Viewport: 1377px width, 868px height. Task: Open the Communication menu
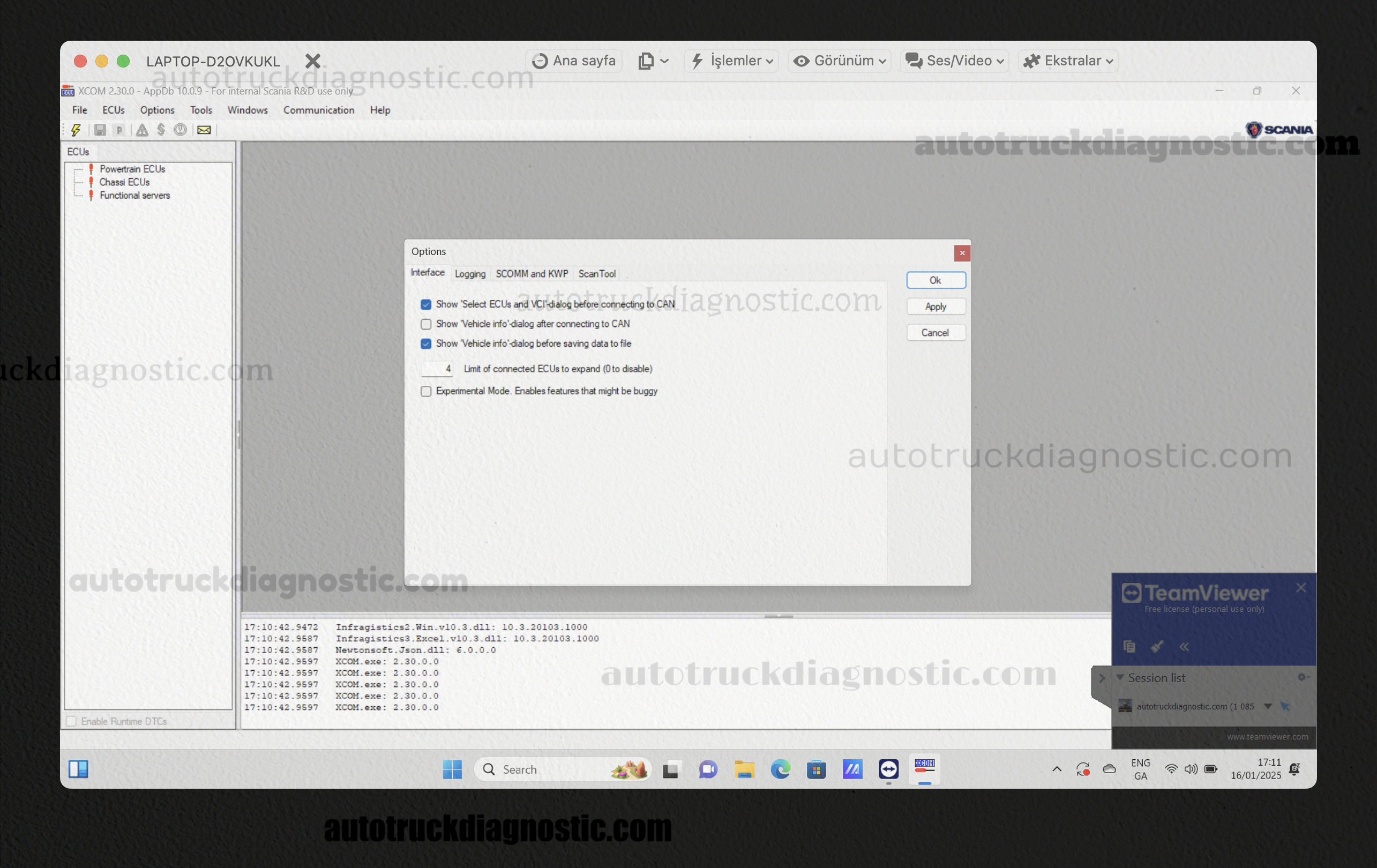pyautogui.click(x=318, y=110)
